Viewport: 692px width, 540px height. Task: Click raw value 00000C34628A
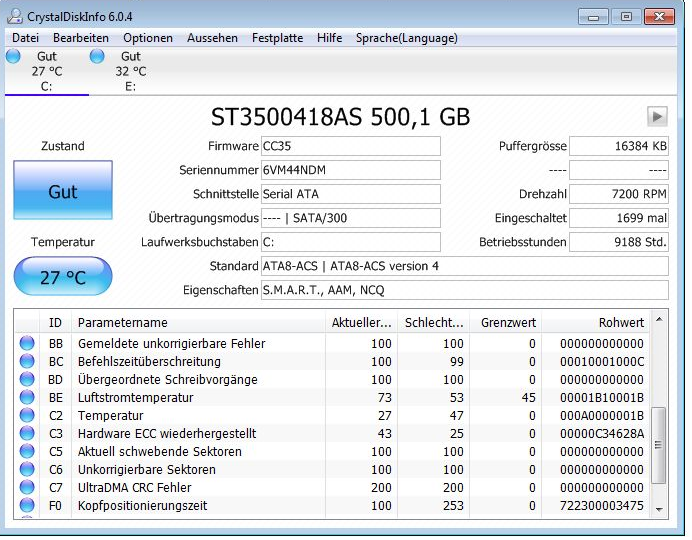[x=602, y=434]
